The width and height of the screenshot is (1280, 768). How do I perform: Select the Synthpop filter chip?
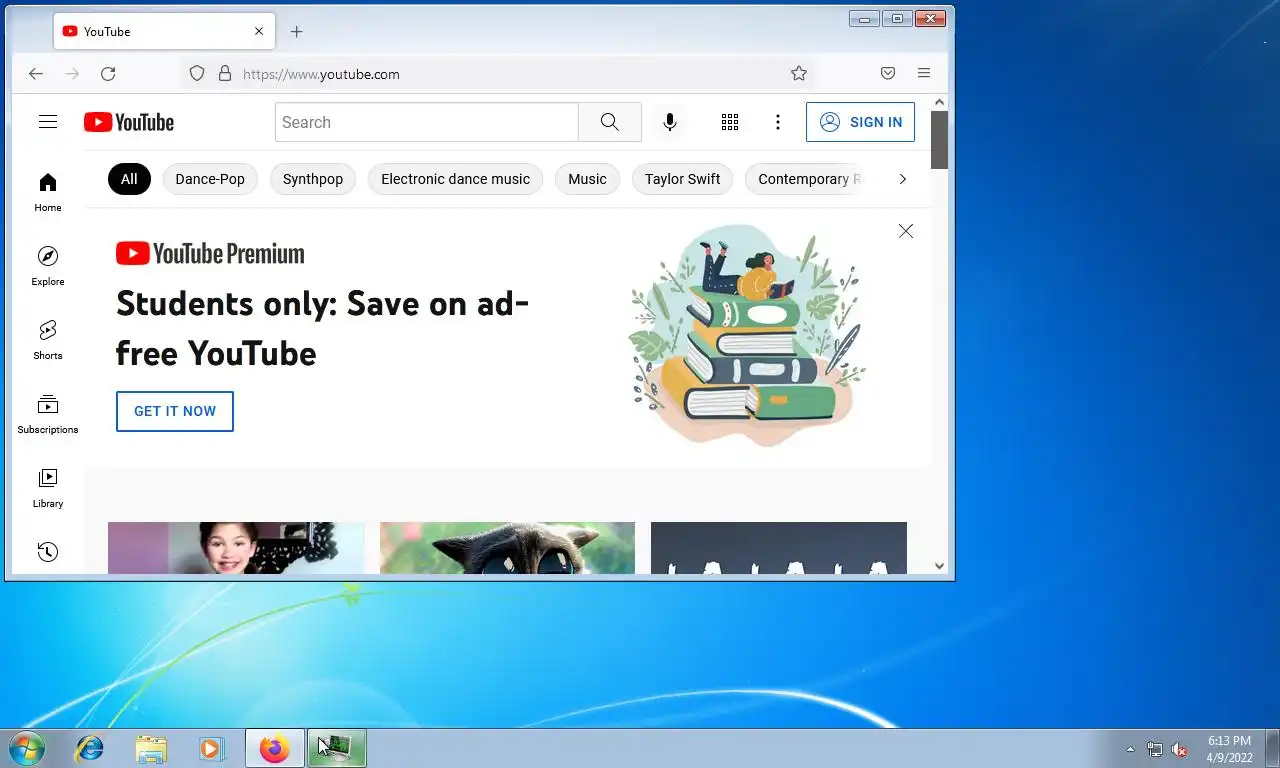[313, 179]
